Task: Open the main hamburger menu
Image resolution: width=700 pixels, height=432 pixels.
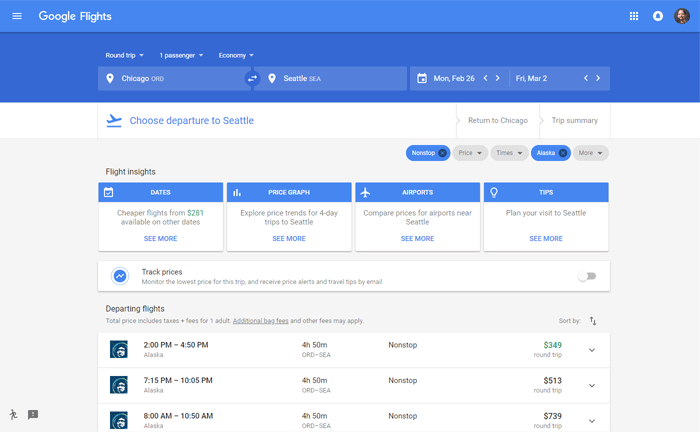Action: pyautogui.click(x=17, y=16)
